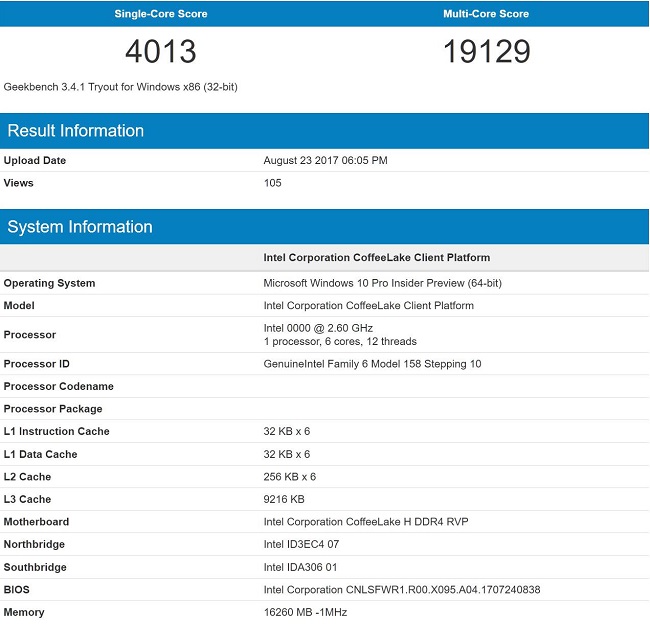Image resolution: width=650 pixels, height=624 pixels.
Task: Select Southbridge value Intel IDA306 01
Action: point(301,567)
